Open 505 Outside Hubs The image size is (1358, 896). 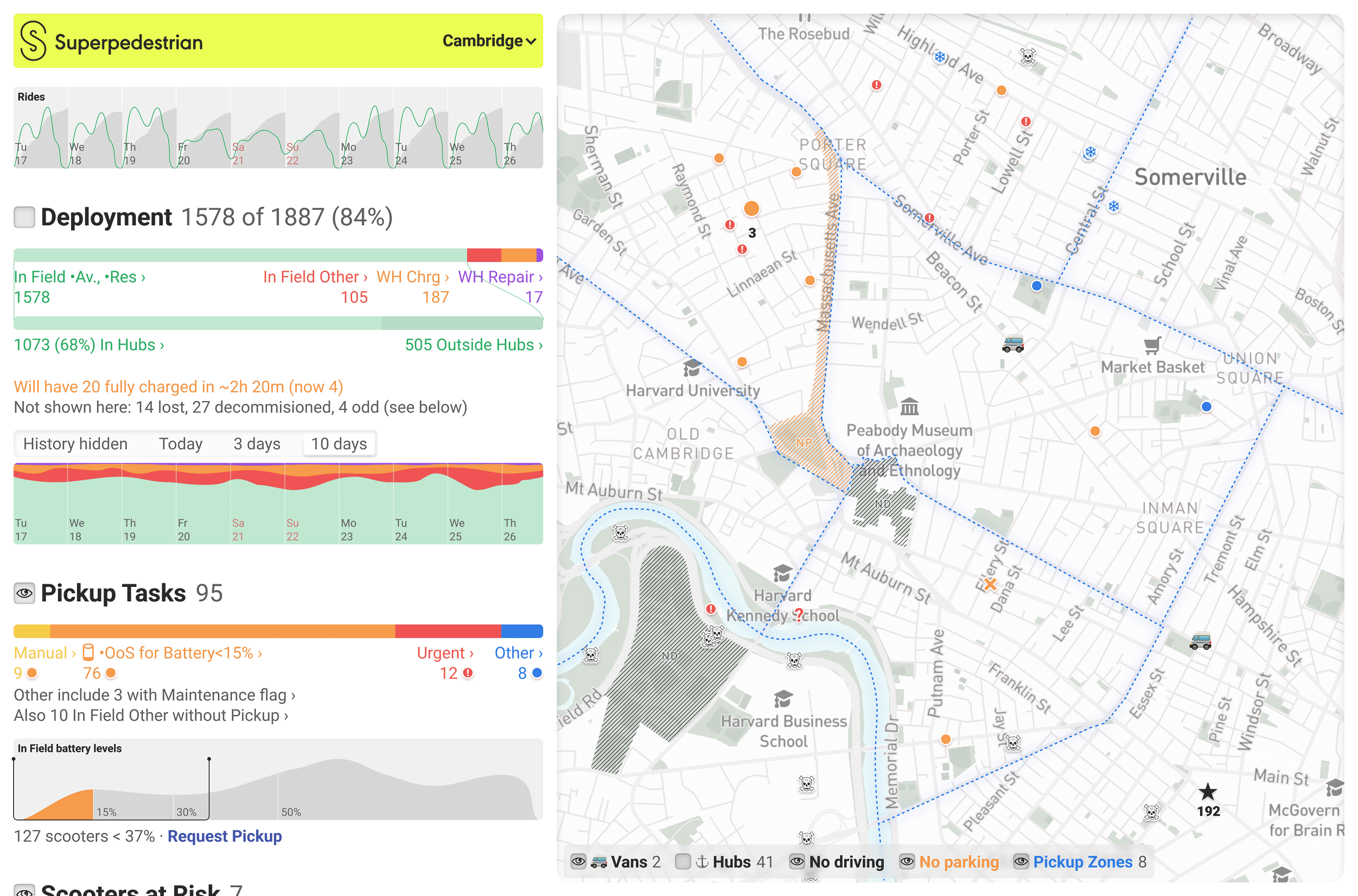point(474,344)
